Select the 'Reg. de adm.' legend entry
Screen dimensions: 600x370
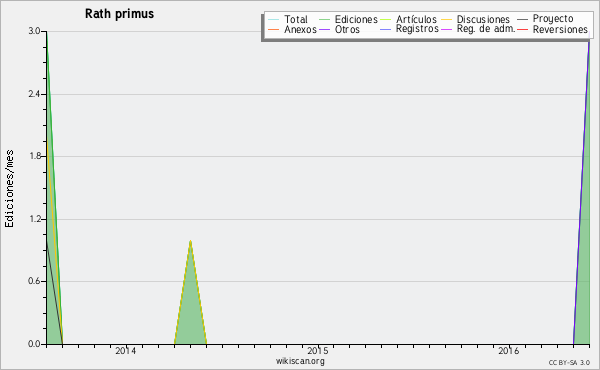point(486,29)
